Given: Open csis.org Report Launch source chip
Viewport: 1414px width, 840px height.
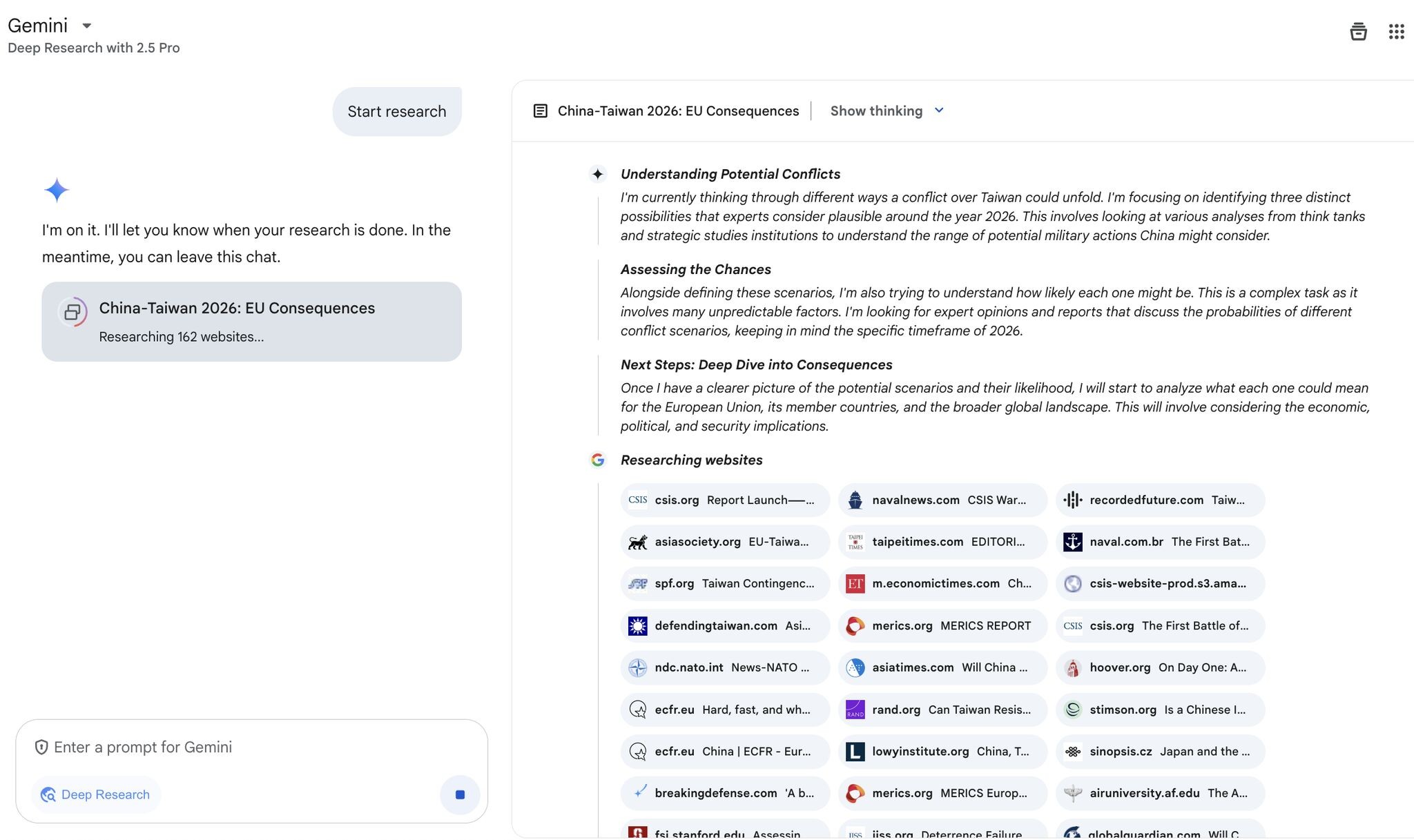Looking at the screenshot, I should [725, 500].
